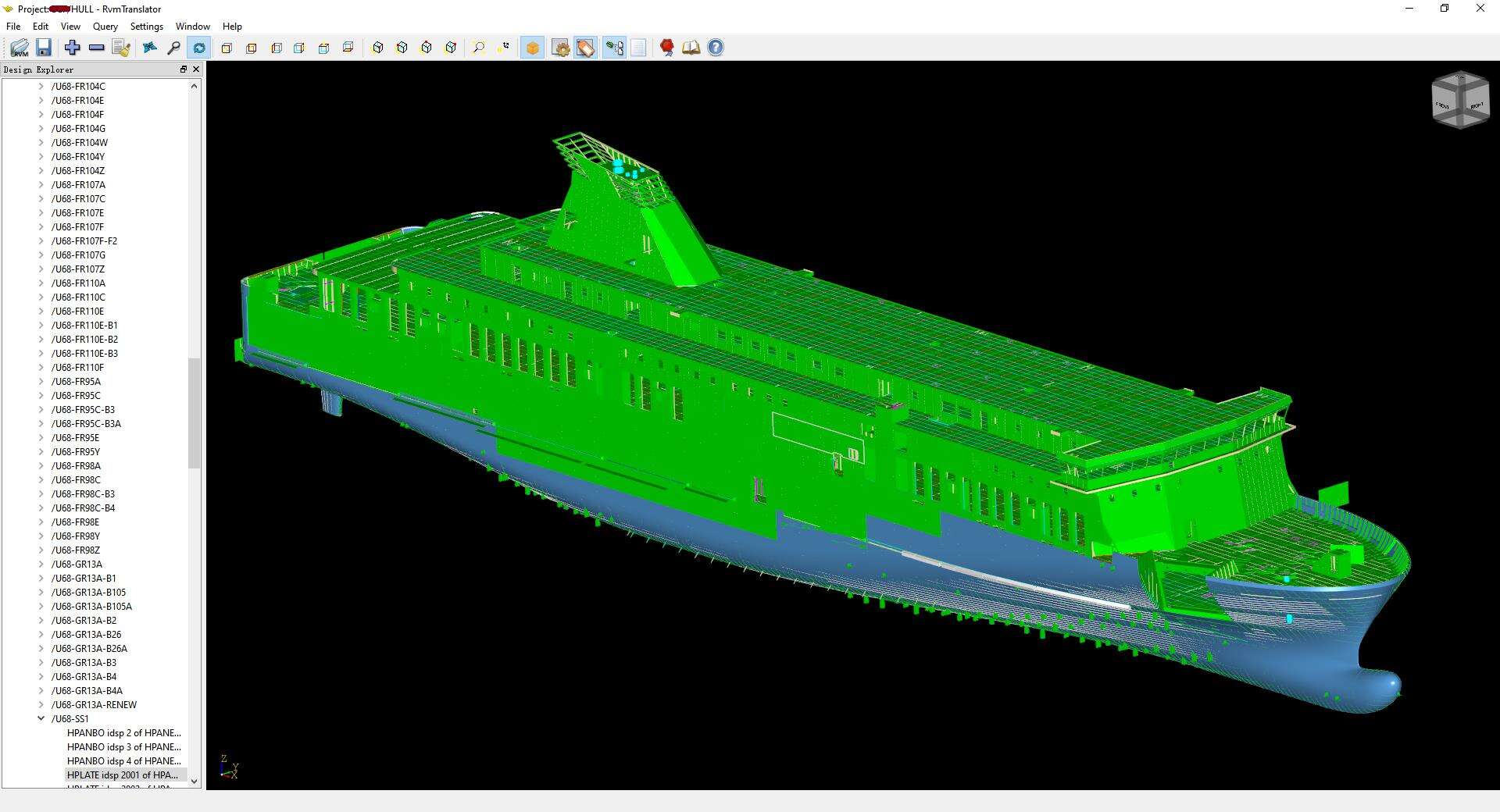This screenshot has width=1500, height=812.
Task: Expand the /U68-FR104C tree node
Action: (x=41, y=87)
